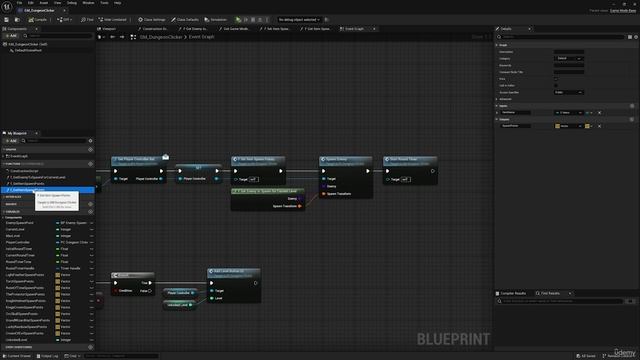Click the navigate Forward arrow in graph
The width and height of the screenshot is (640, 360).
[x=122, y=37]
